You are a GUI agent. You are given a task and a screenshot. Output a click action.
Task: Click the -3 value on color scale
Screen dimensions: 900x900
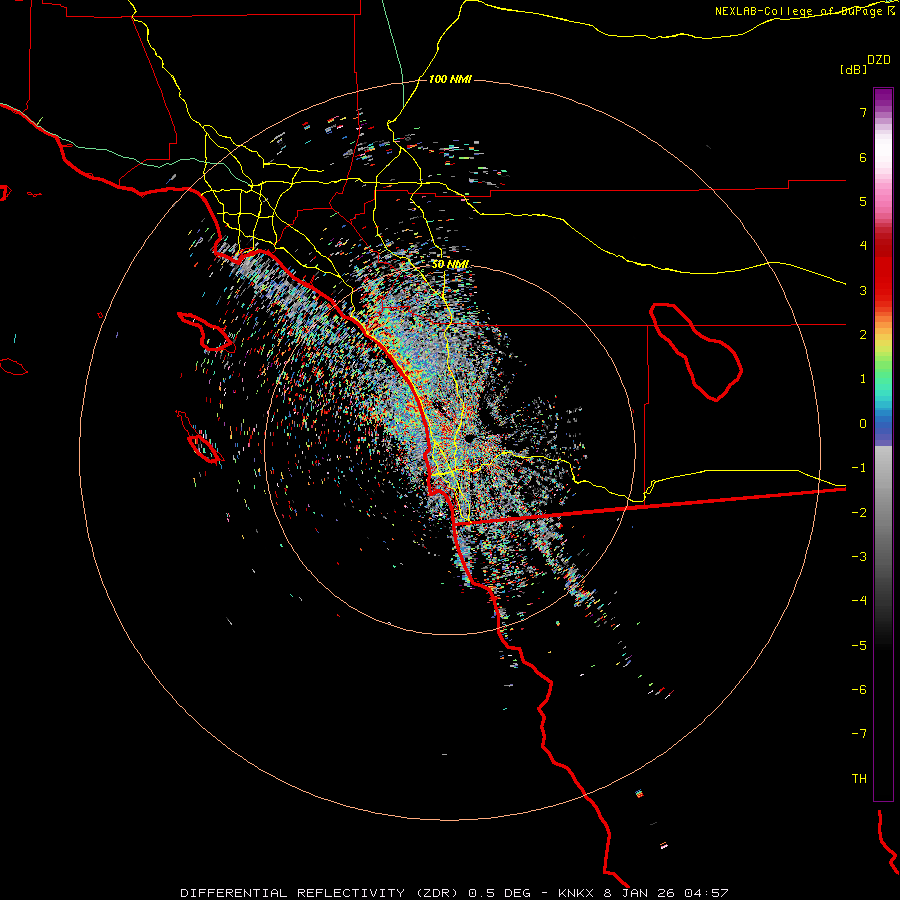point(859,557)
